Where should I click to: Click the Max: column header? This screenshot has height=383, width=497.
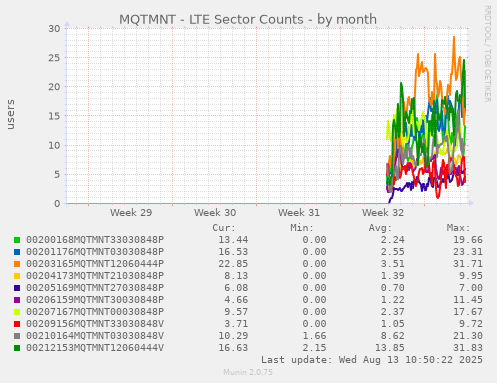click(x=458, y=228)
